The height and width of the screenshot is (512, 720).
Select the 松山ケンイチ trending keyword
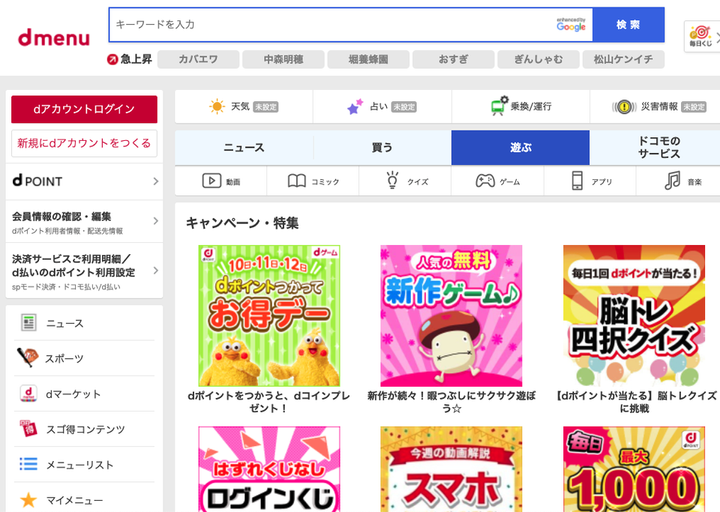point(623,59)
